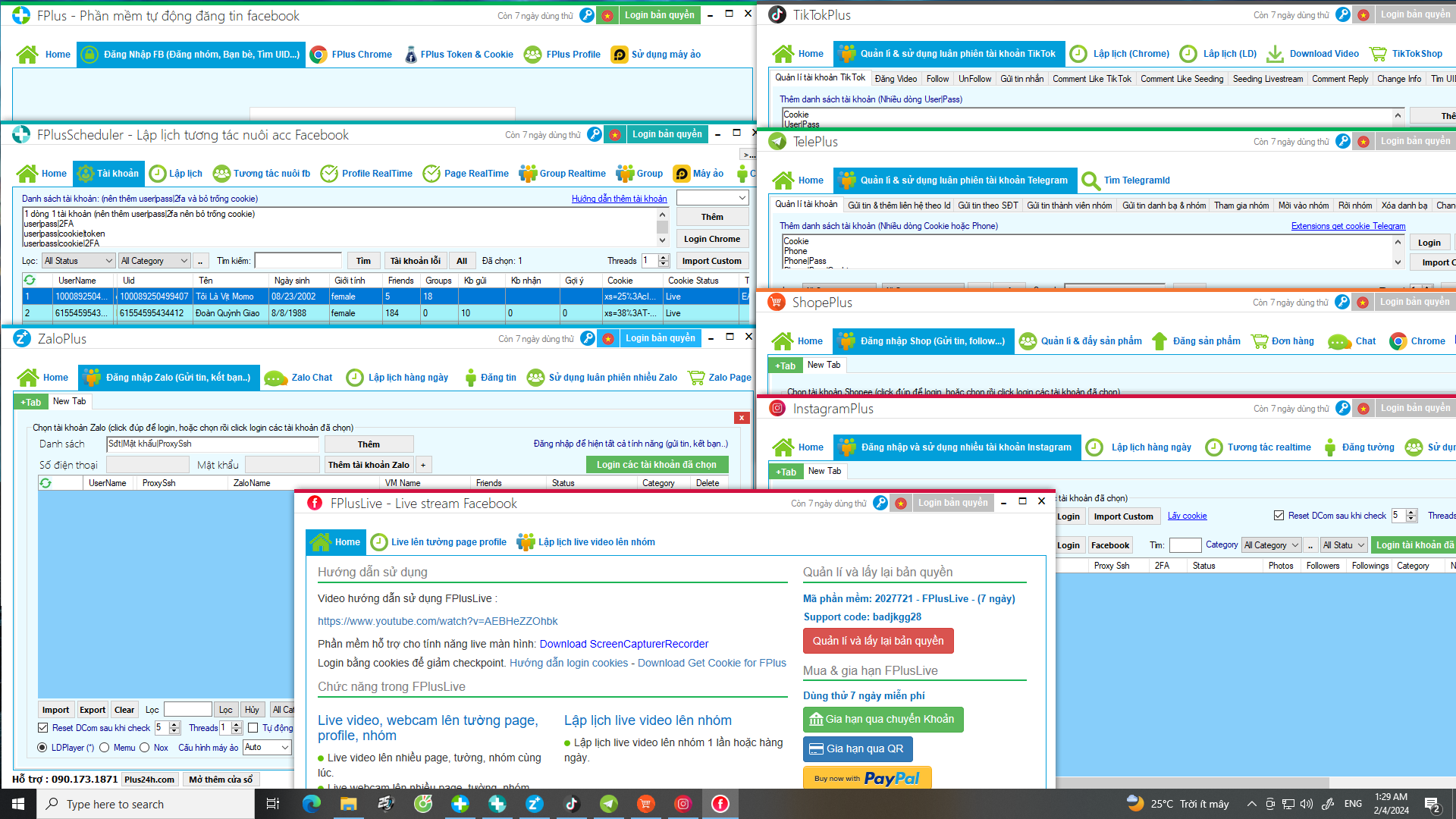Adjust Reset DCom stepper value in ZaloPlus
Screen dimensions: 1456x819
(174, 728)
